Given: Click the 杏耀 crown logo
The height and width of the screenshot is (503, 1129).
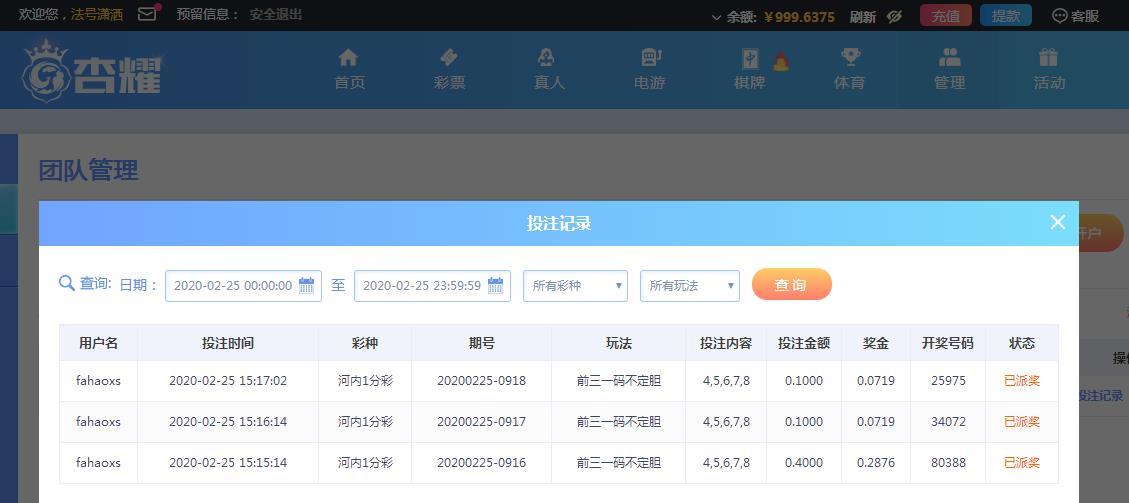Looking at the screenshot, I should (91, 71).
